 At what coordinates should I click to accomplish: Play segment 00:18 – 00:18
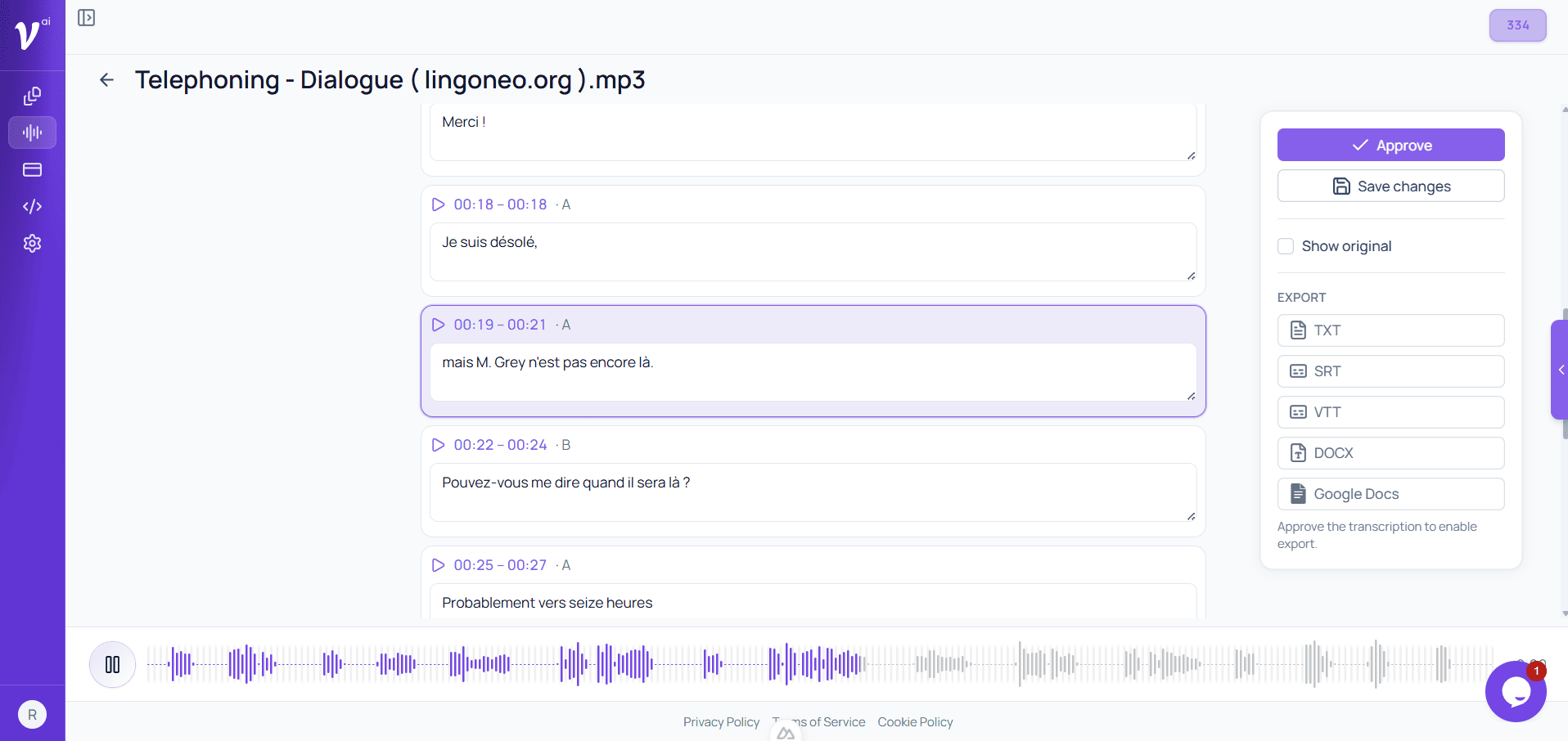438,204
